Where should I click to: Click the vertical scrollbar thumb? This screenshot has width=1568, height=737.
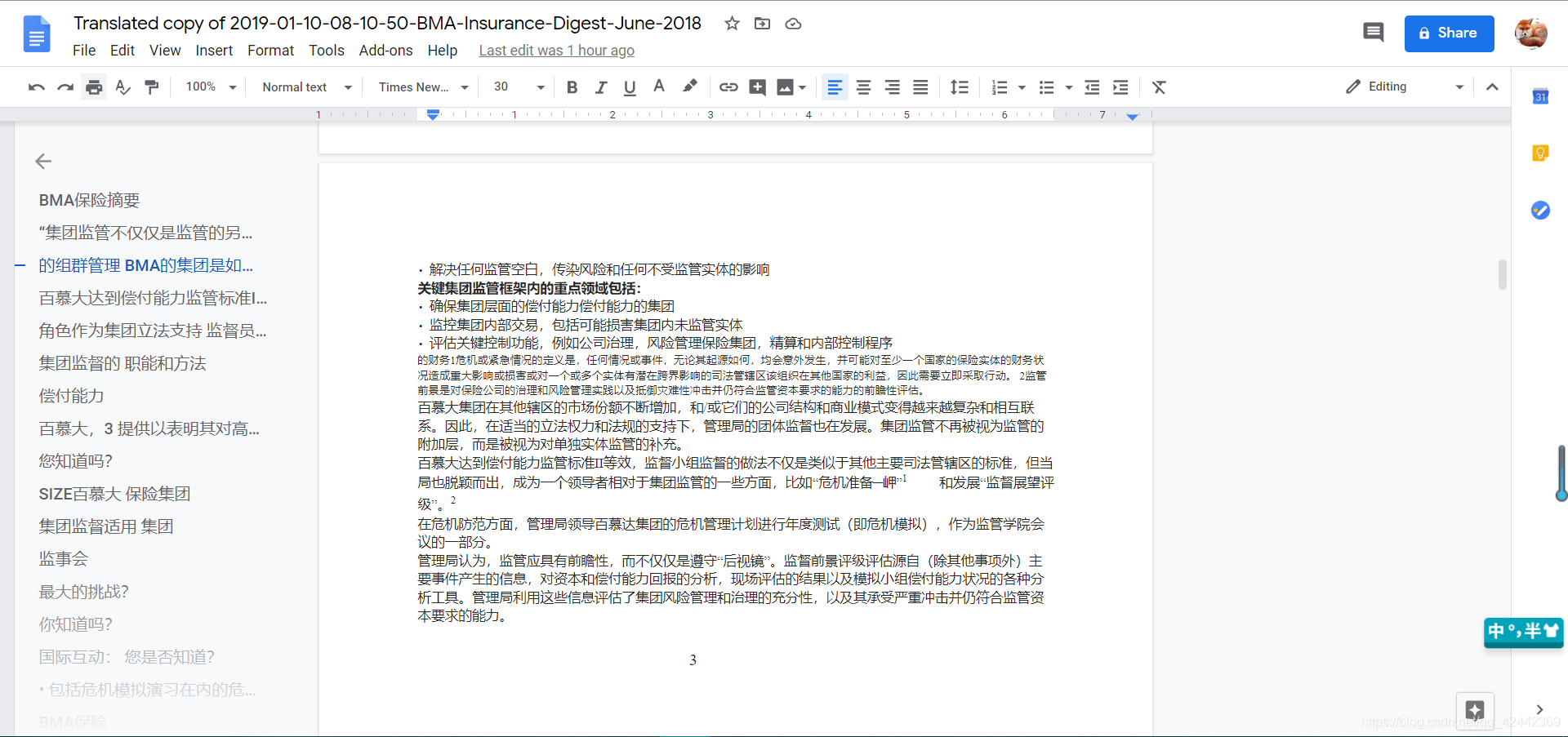[1502, 275]
